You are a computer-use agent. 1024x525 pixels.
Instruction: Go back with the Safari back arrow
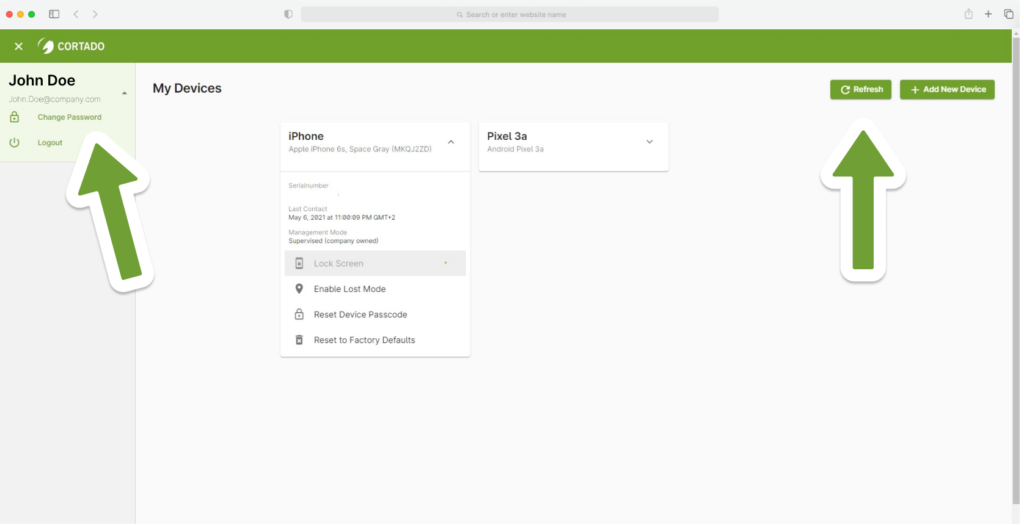[76, 14]
